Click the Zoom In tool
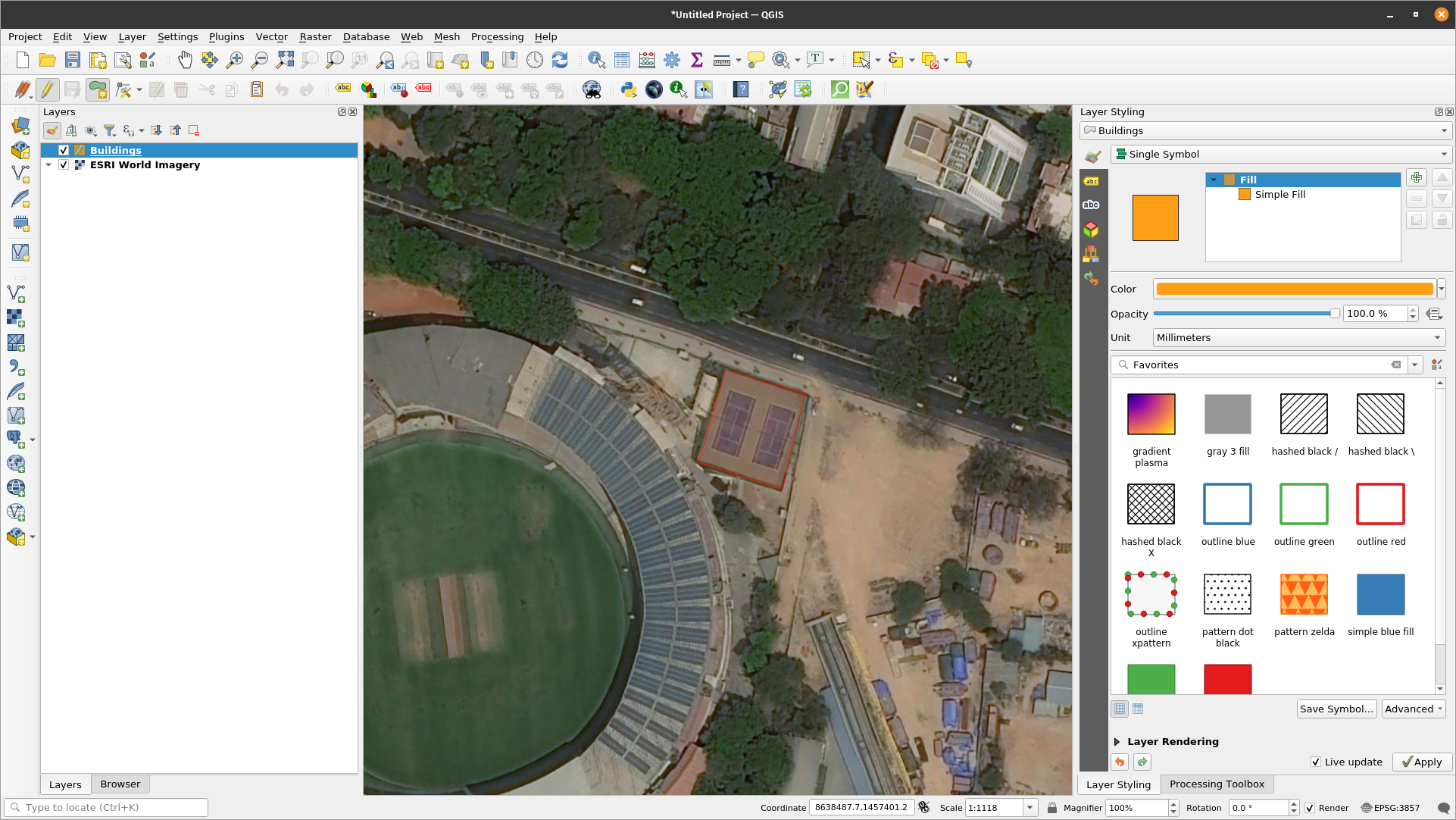Viewport: 1456px width, 820px height. pyautogui.click(x=234, y=61)
